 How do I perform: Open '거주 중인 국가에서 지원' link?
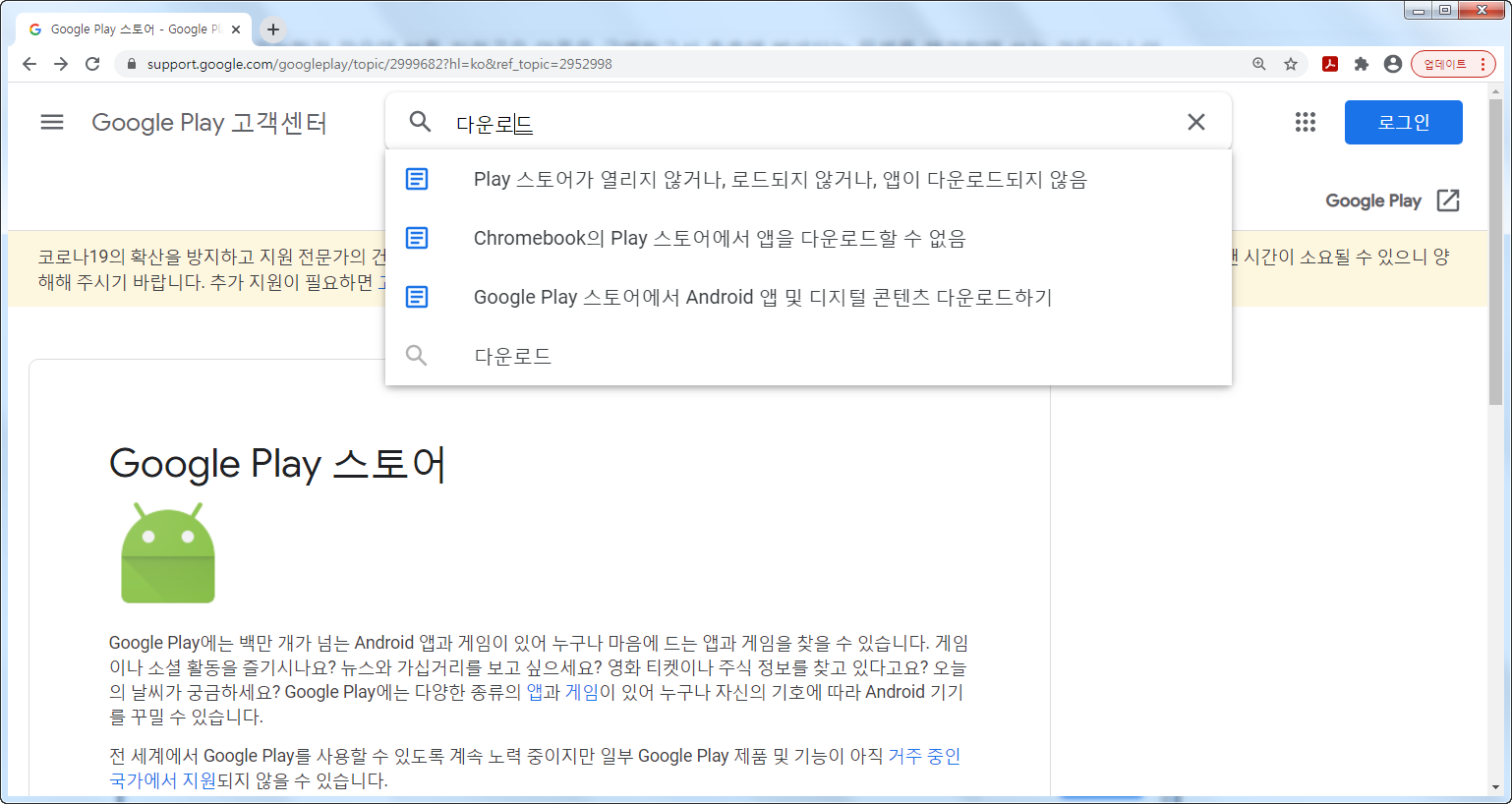pyautogui.click(x=535, y=768)
